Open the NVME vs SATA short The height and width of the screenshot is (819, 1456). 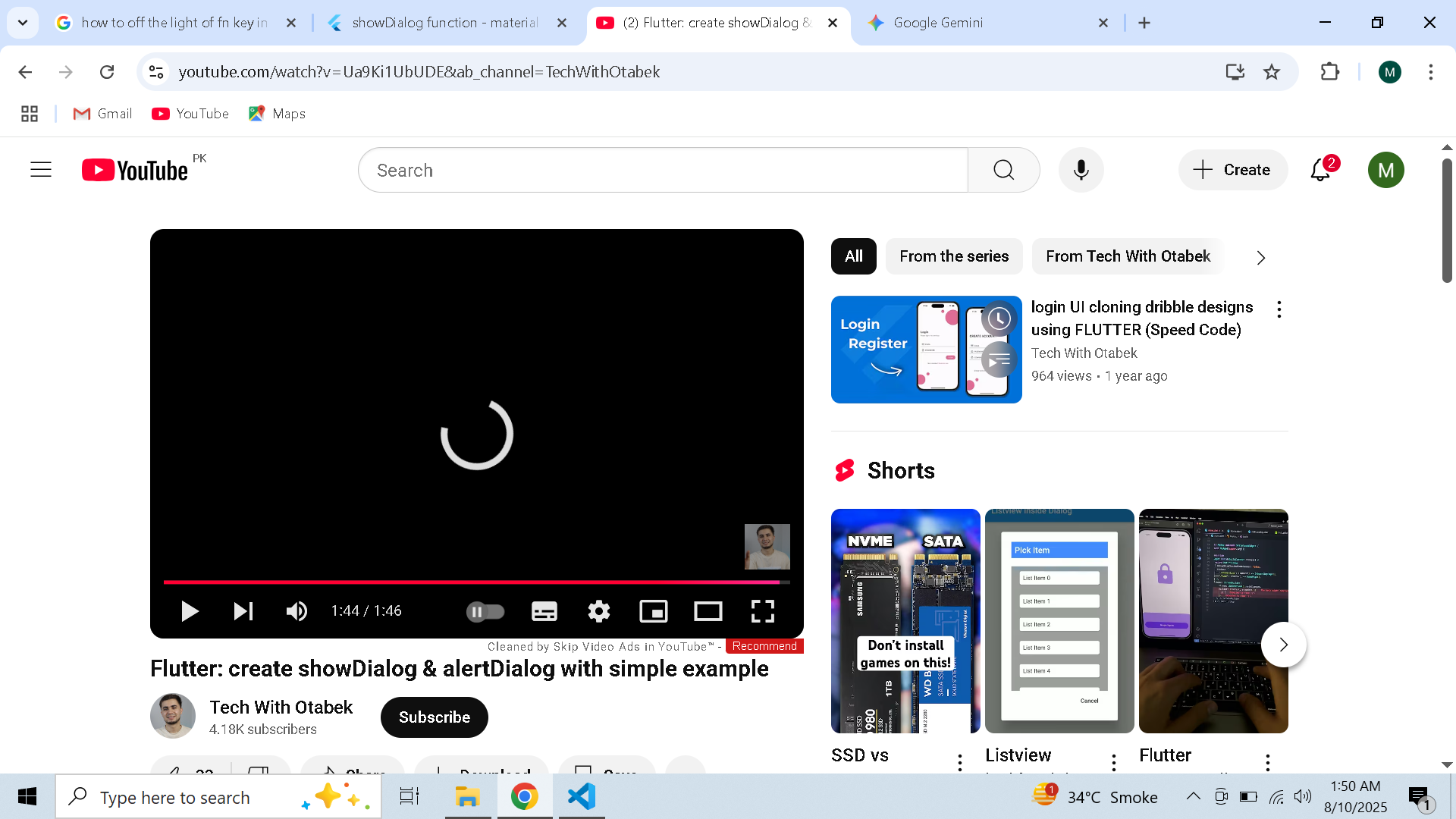905,621
